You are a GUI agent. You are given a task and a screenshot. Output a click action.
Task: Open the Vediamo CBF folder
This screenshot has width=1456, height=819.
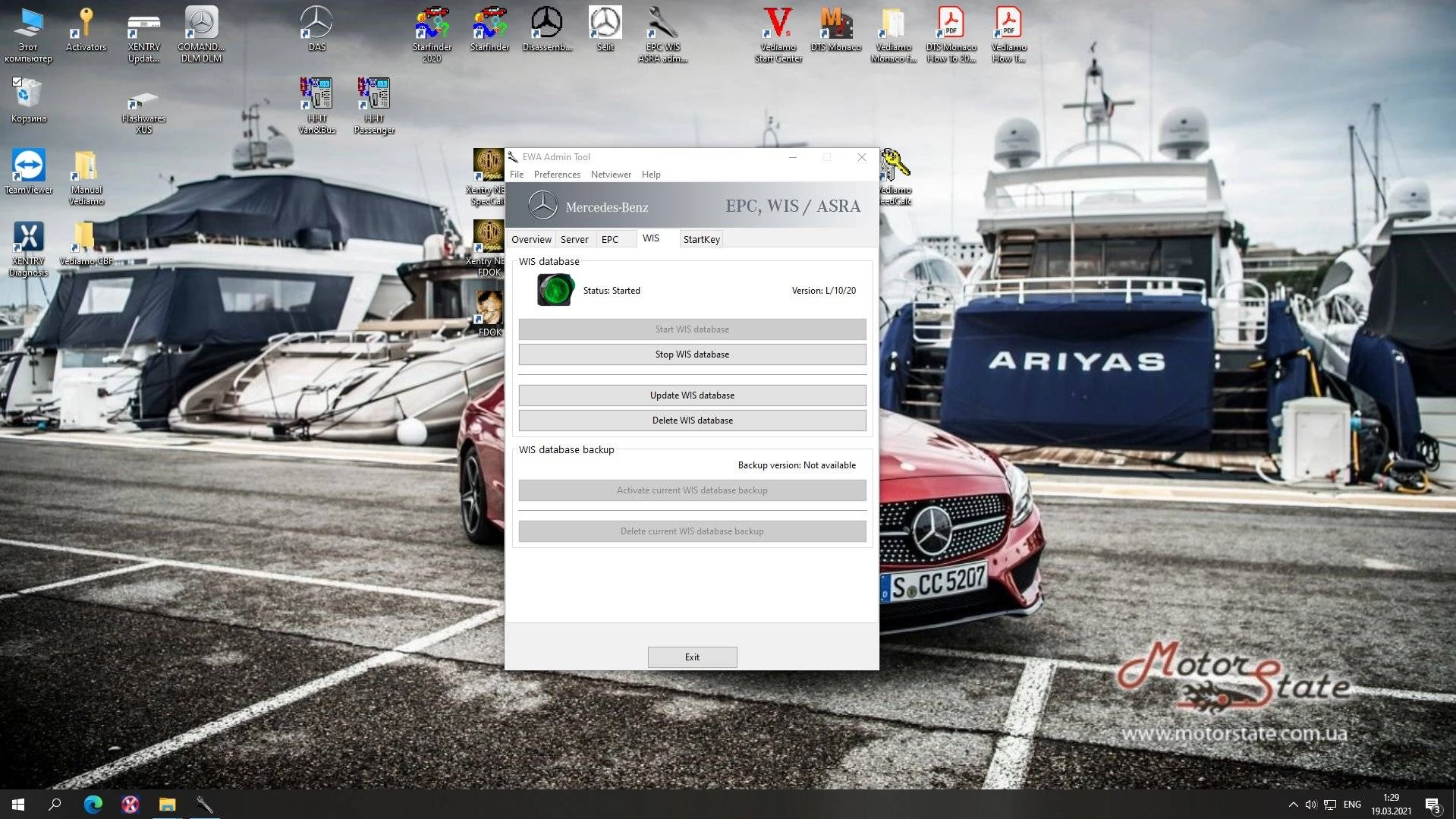point(86,244)
